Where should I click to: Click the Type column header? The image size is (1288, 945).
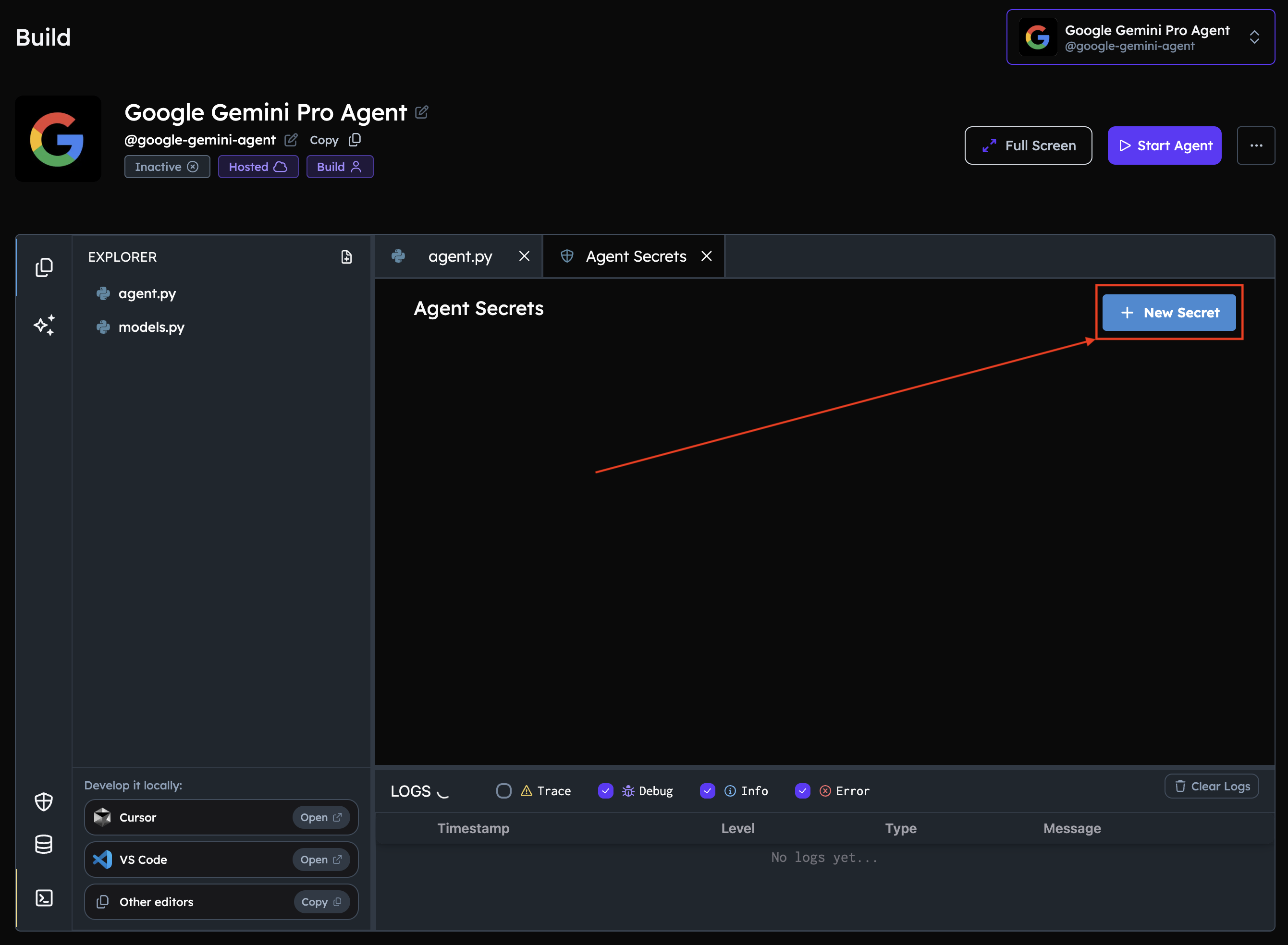pos(901,828)
